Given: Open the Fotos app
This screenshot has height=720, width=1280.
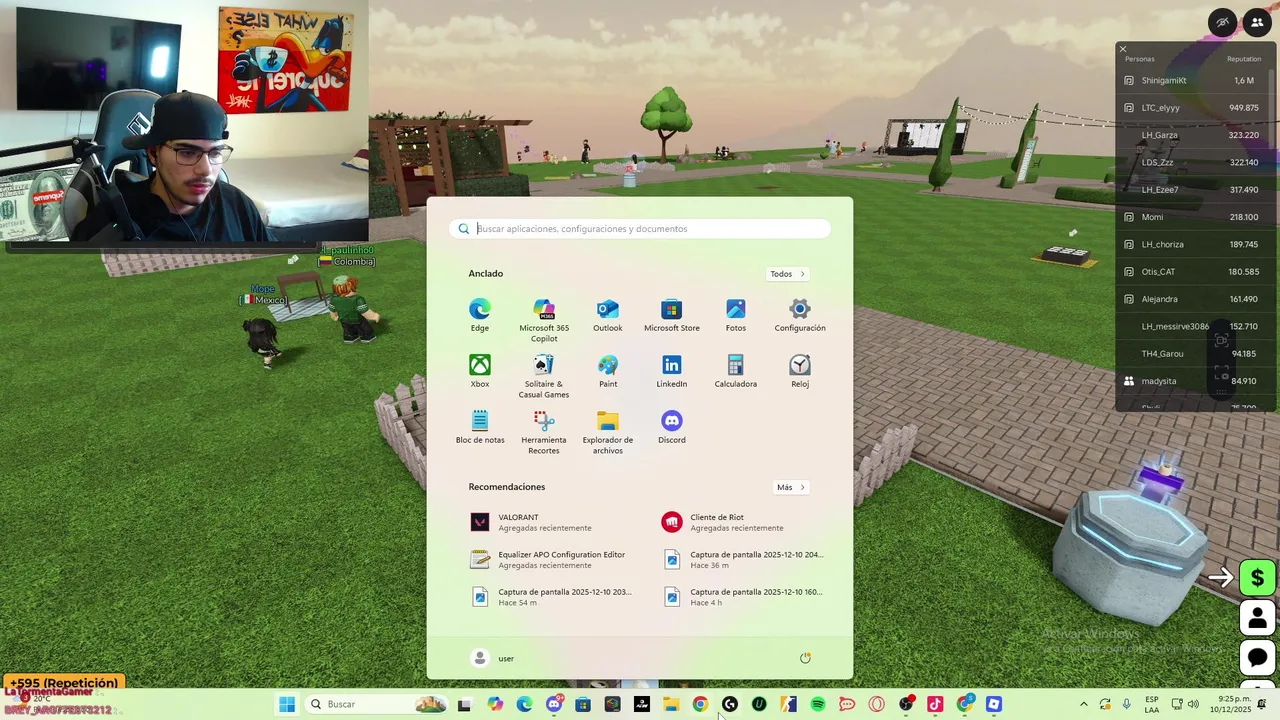Looking at the screenshot, I should (736, 314).
